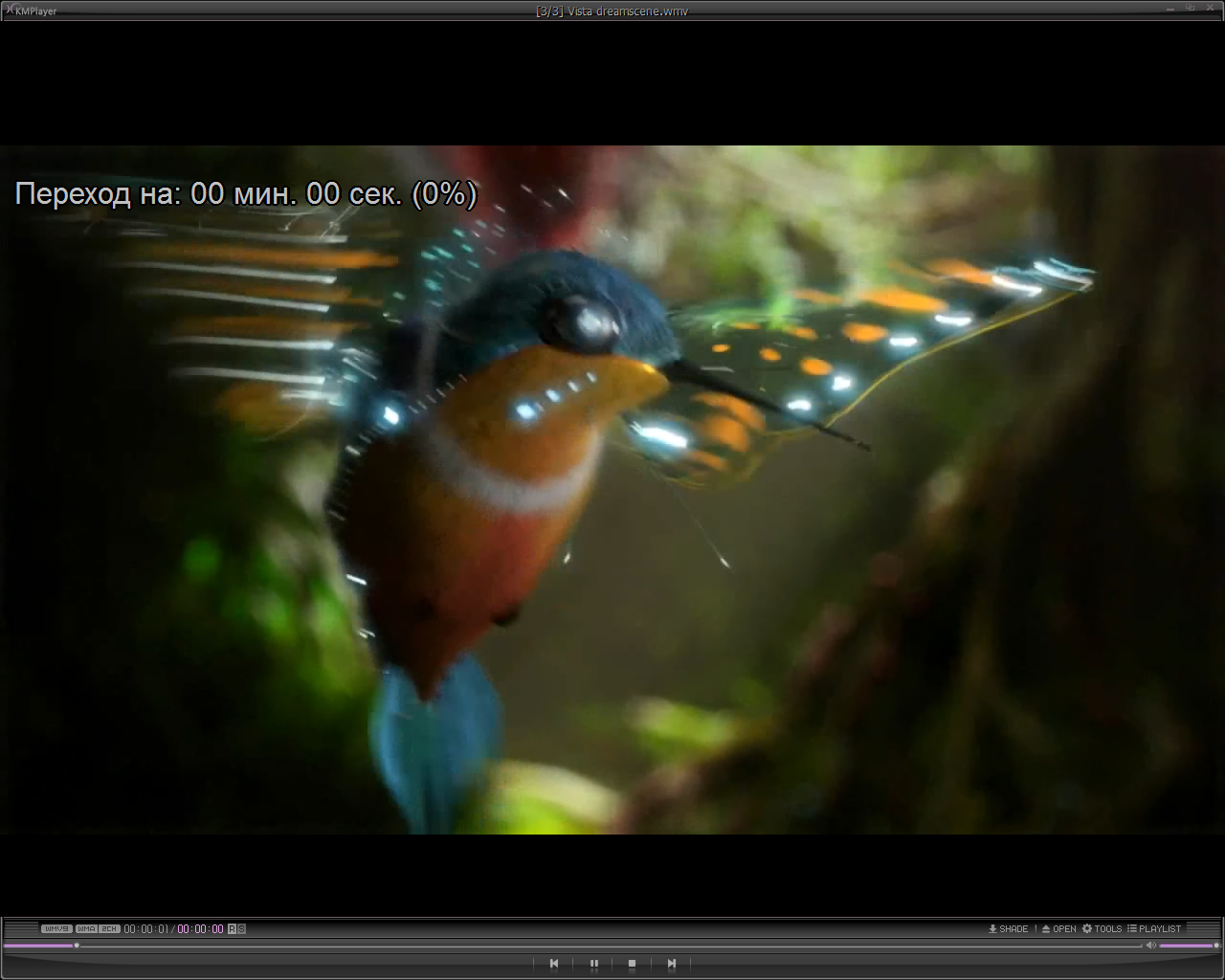Click the total time 00:00:00 display

point(200,928)
